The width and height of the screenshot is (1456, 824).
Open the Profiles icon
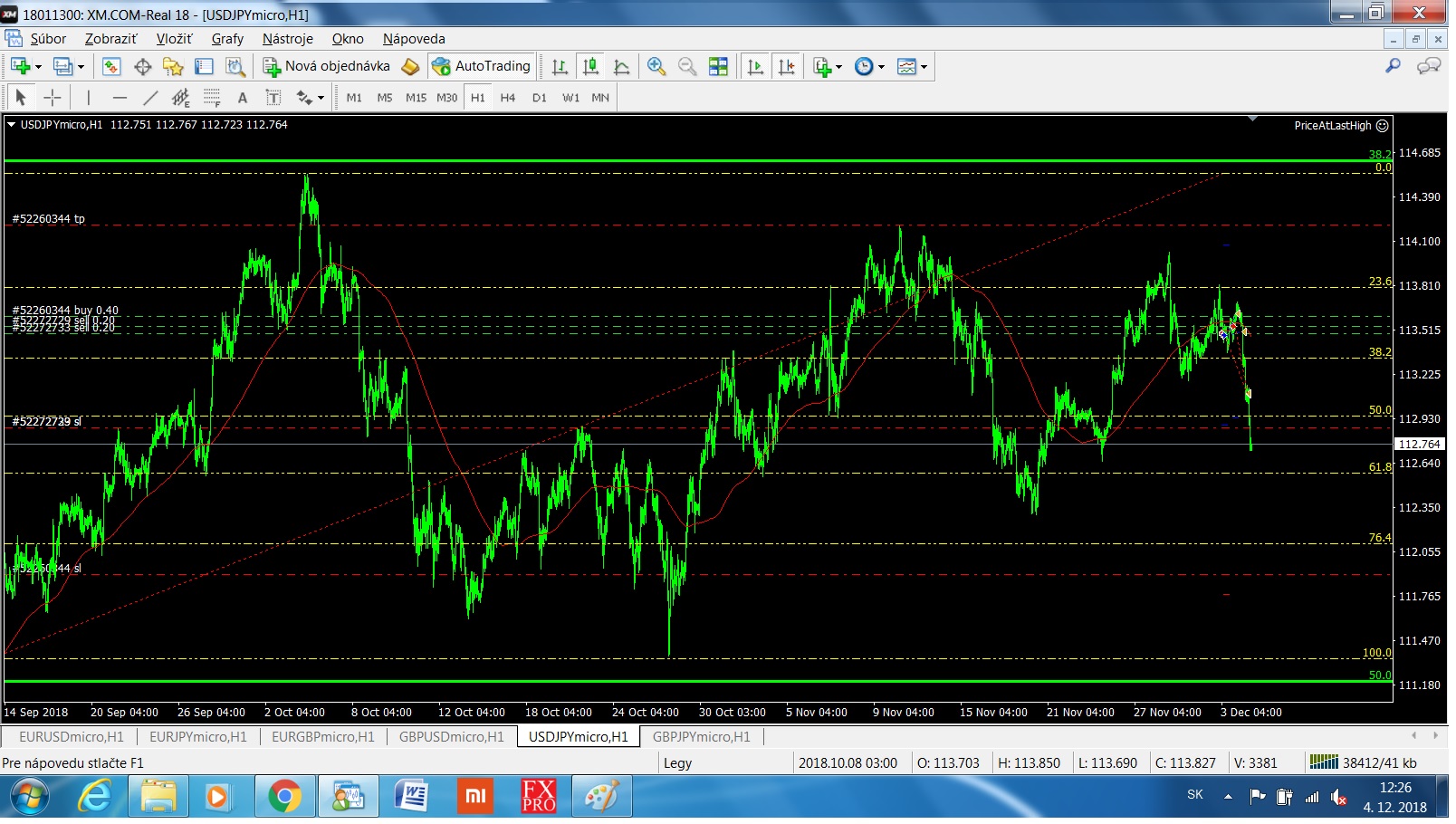(x=62, y=66)
